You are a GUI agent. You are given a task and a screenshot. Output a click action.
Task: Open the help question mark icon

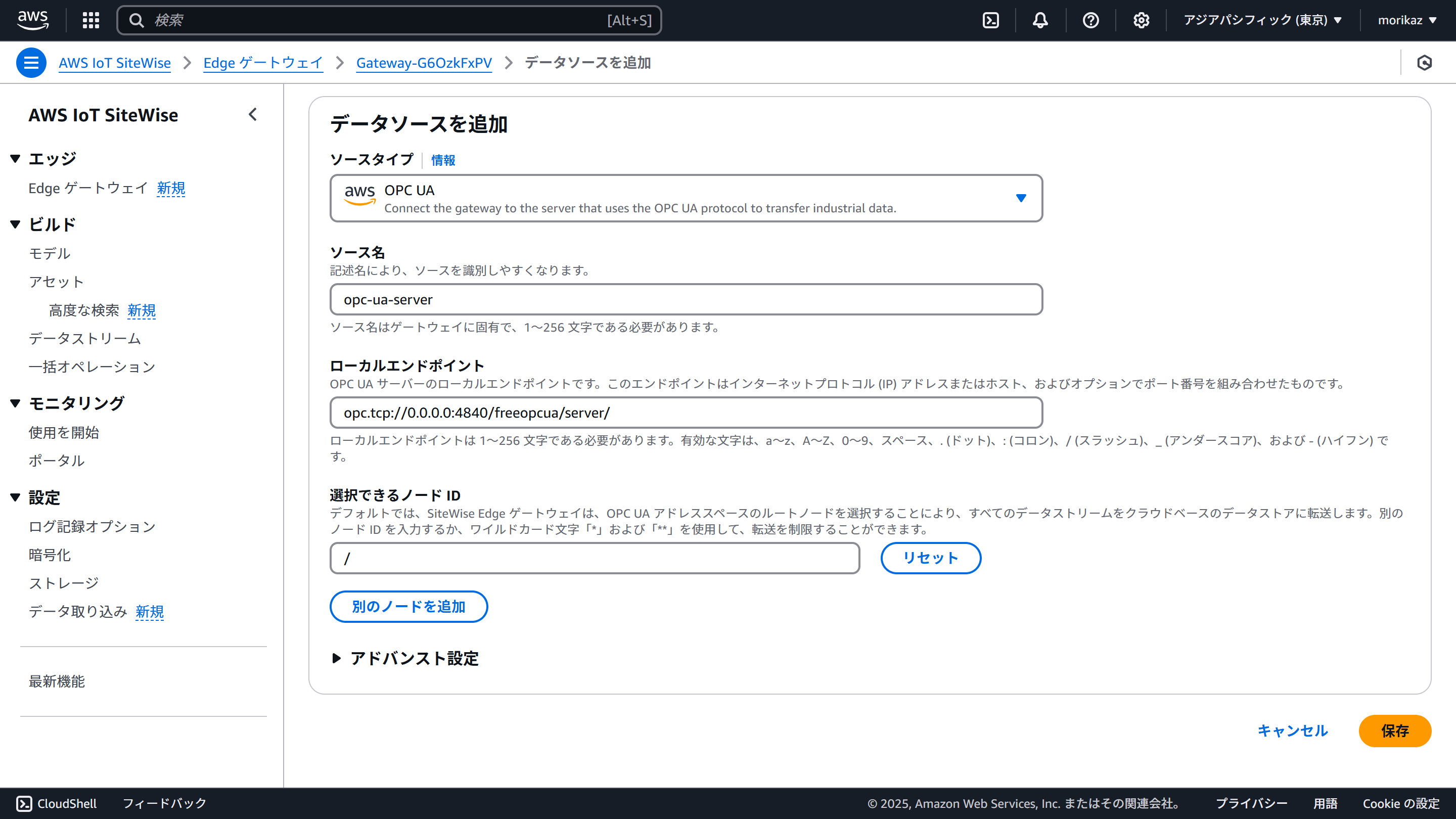(x=1090, y=20)
